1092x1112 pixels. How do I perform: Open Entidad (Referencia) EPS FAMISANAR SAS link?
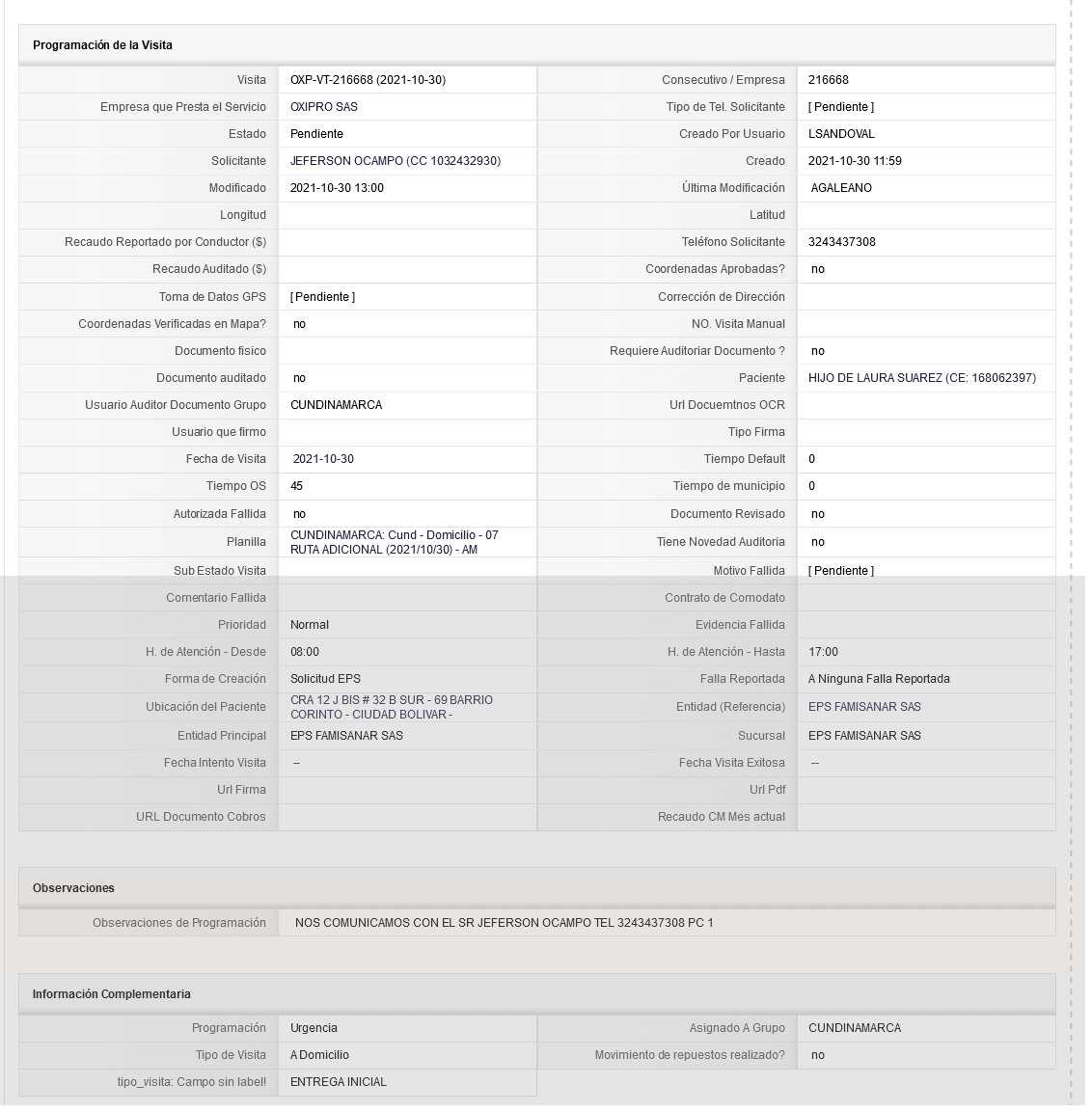[x=864, y=707]
